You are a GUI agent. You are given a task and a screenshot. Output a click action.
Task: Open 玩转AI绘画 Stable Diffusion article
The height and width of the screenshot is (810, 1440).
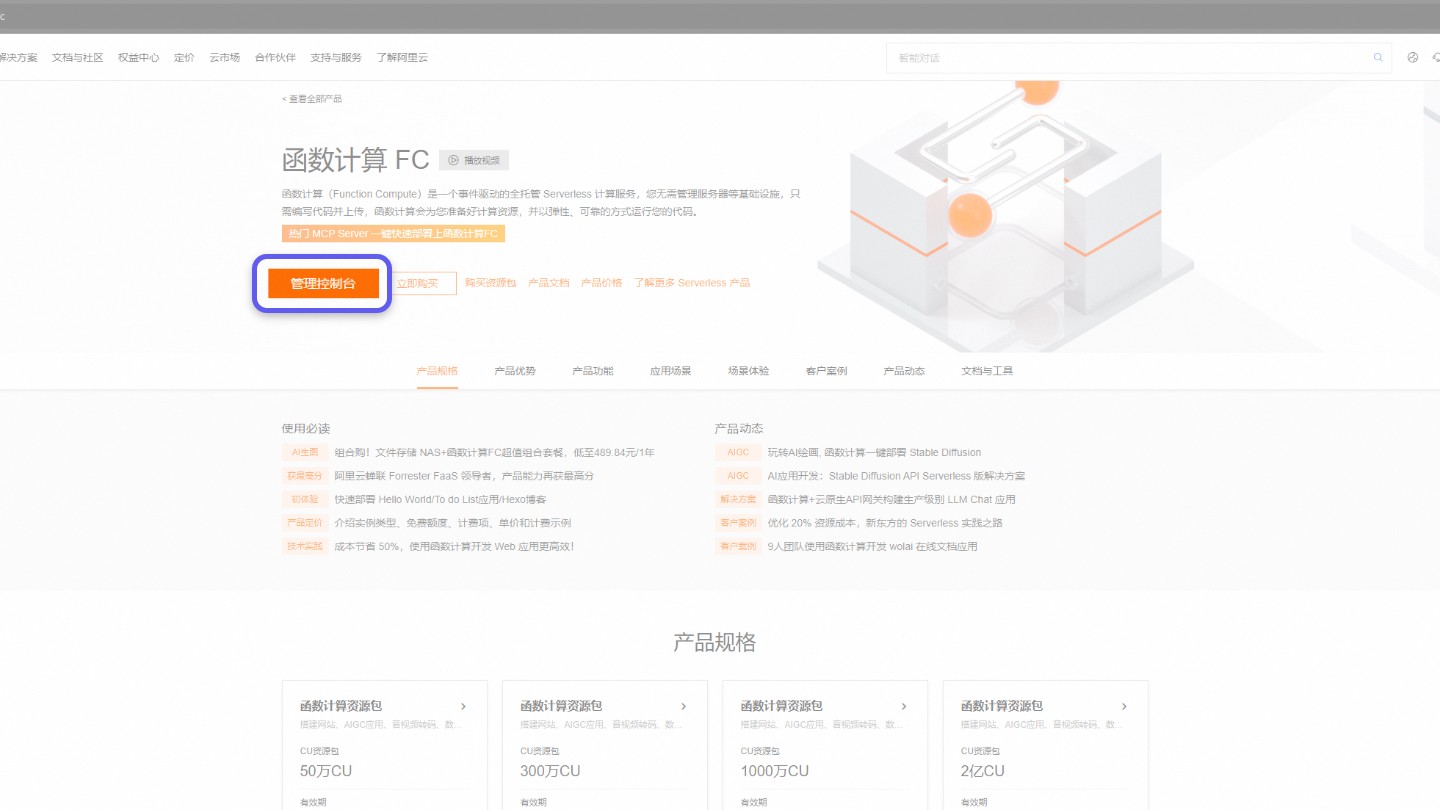874,453
